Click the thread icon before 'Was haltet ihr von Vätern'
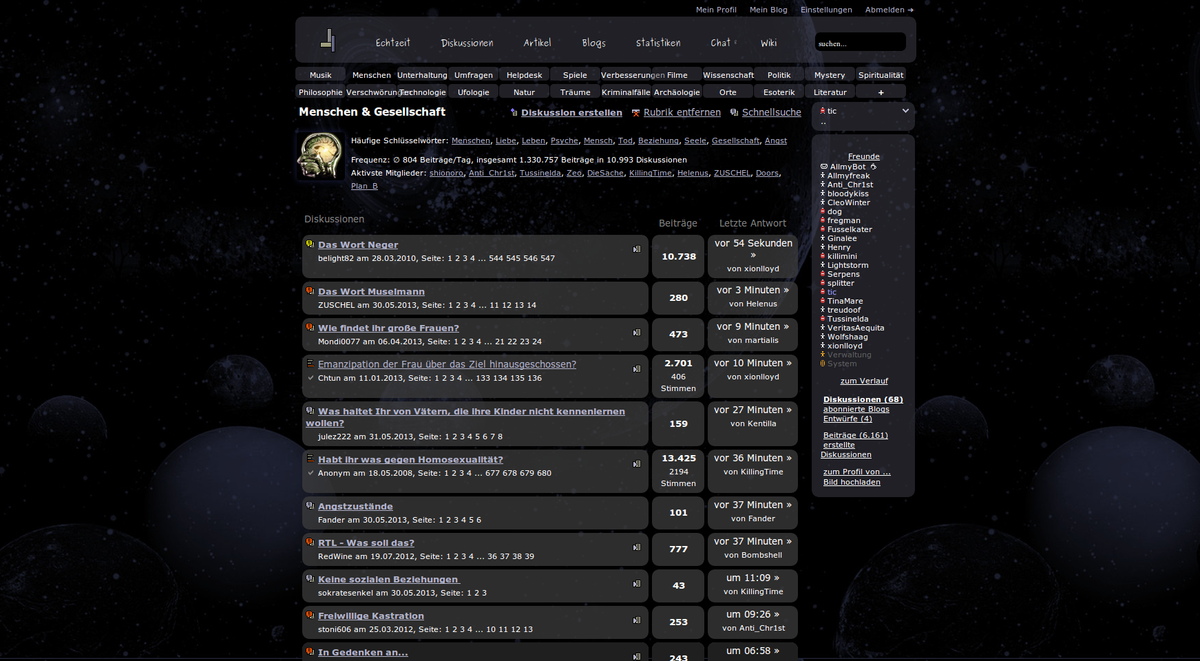1200x661 pixels. tap(310, 411)
